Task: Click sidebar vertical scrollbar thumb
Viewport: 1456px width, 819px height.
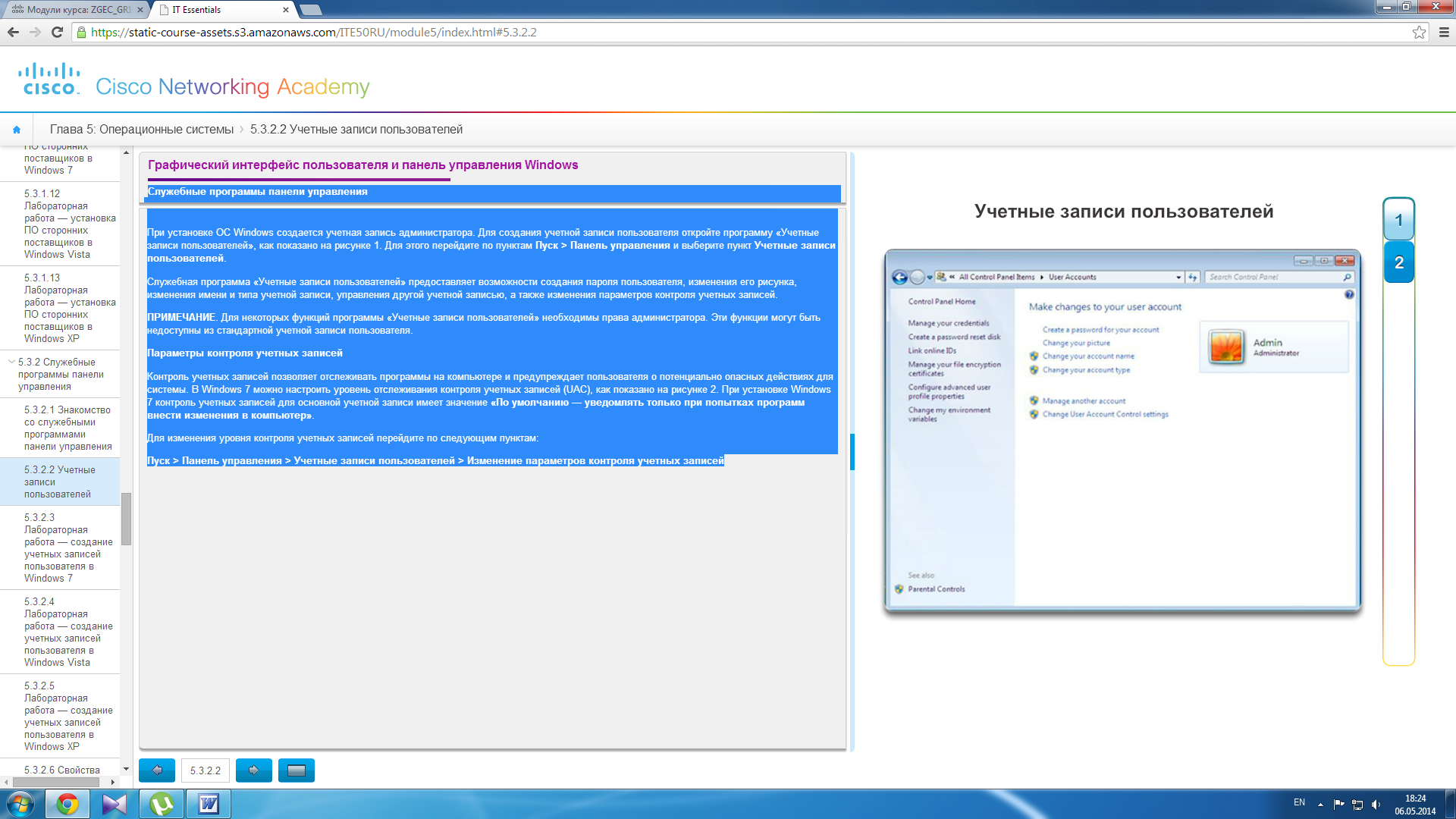Action: coord(126,519)
